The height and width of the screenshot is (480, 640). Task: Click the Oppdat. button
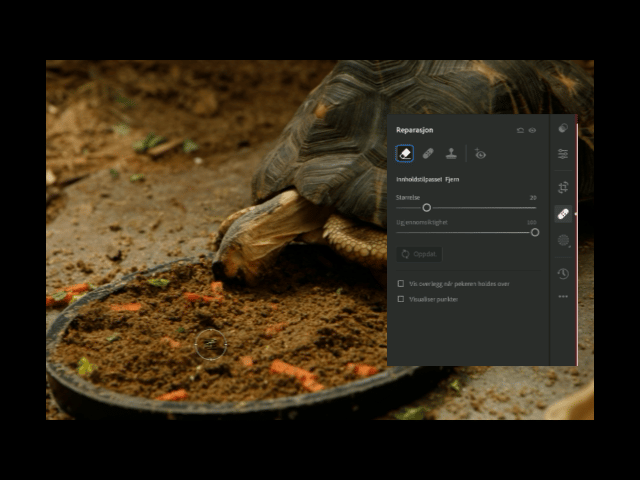419,254
